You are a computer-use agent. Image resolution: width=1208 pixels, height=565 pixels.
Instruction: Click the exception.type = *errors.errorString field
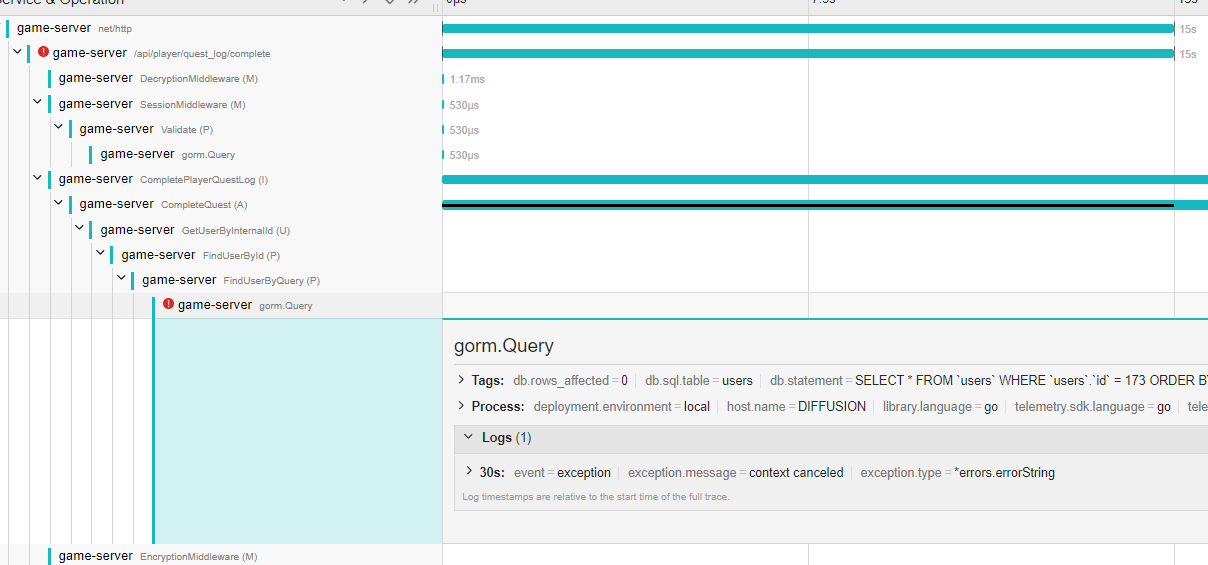[x=957, y=472]
